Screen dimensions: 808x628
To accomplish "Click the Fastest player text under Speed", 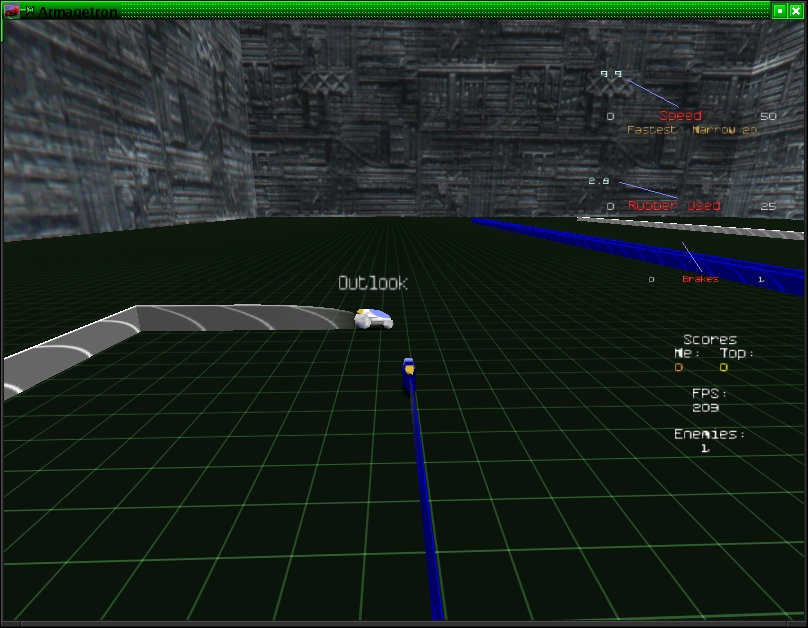I will [x=692, y=130].
